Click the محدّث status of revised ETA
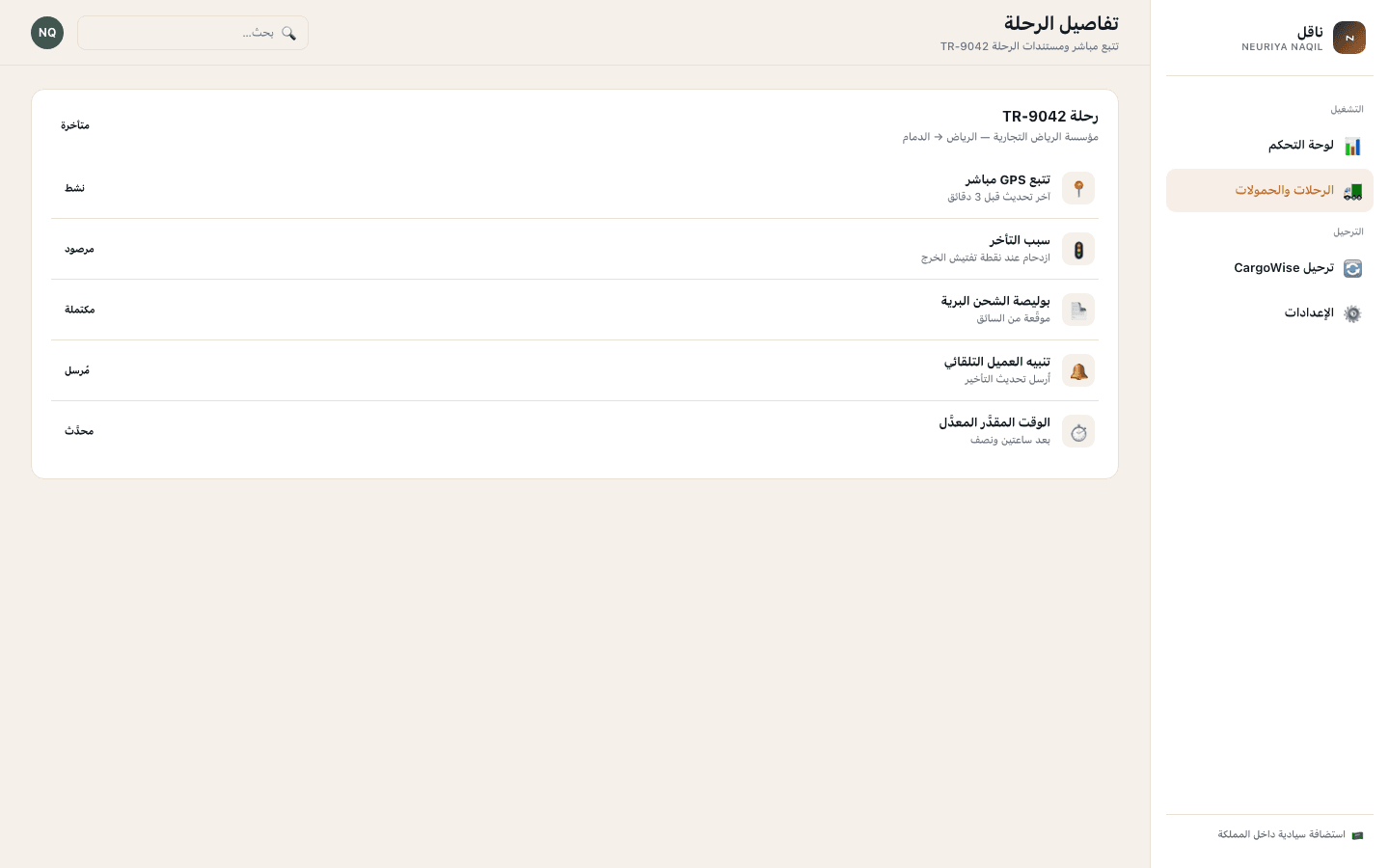Viewport: 1389px width, 868px height. (79, 431)
